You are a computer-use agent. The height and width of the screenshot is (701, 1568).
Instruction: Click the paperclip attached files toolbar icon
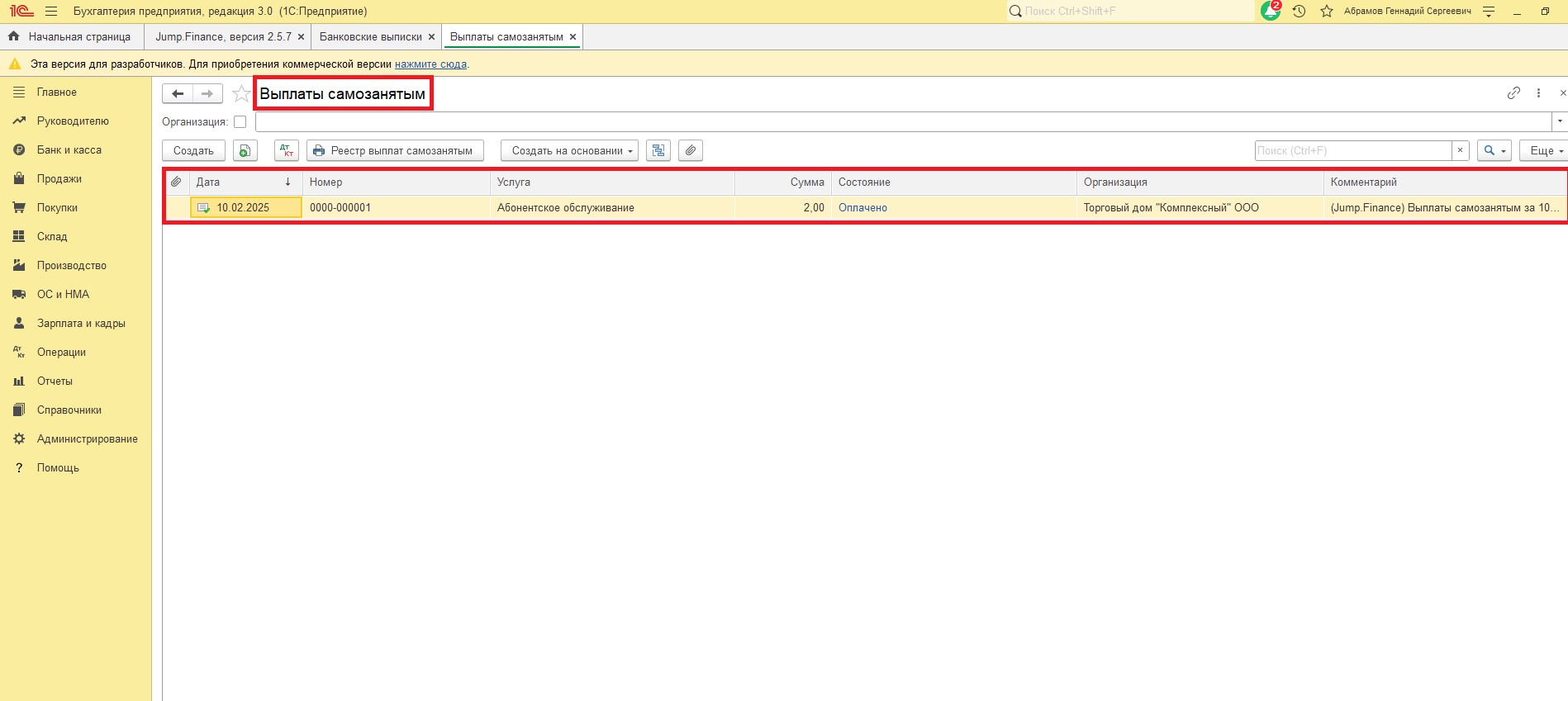pyautogui.click(x=691, y=150)
